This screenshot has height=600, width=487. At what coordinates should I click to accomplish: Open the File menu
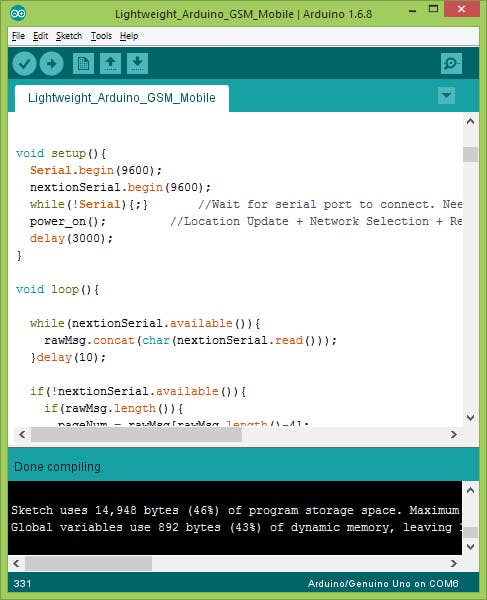pyautogui.click(x=18, y=36)
